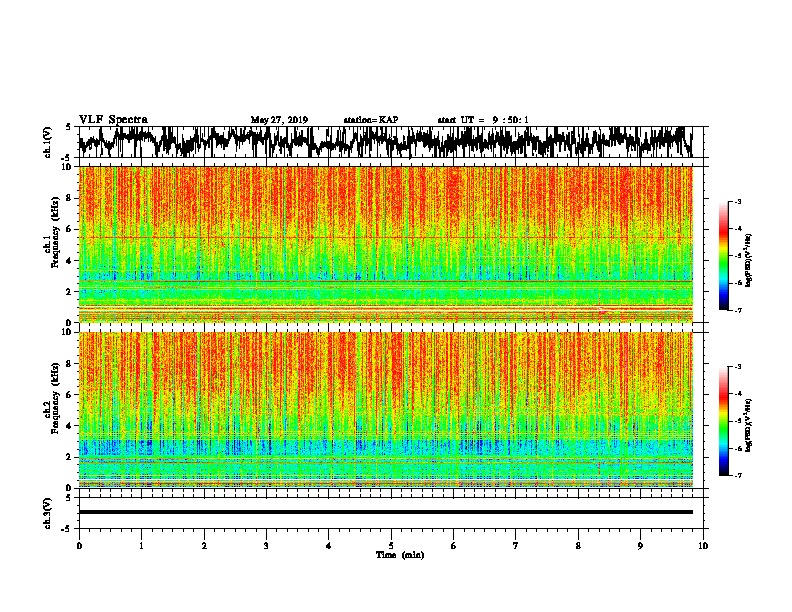The width and height of the screenshot is (792, 612).
Task: Click time axis tick label '2'
Action: pyautogui.click(x=204, y=546)
